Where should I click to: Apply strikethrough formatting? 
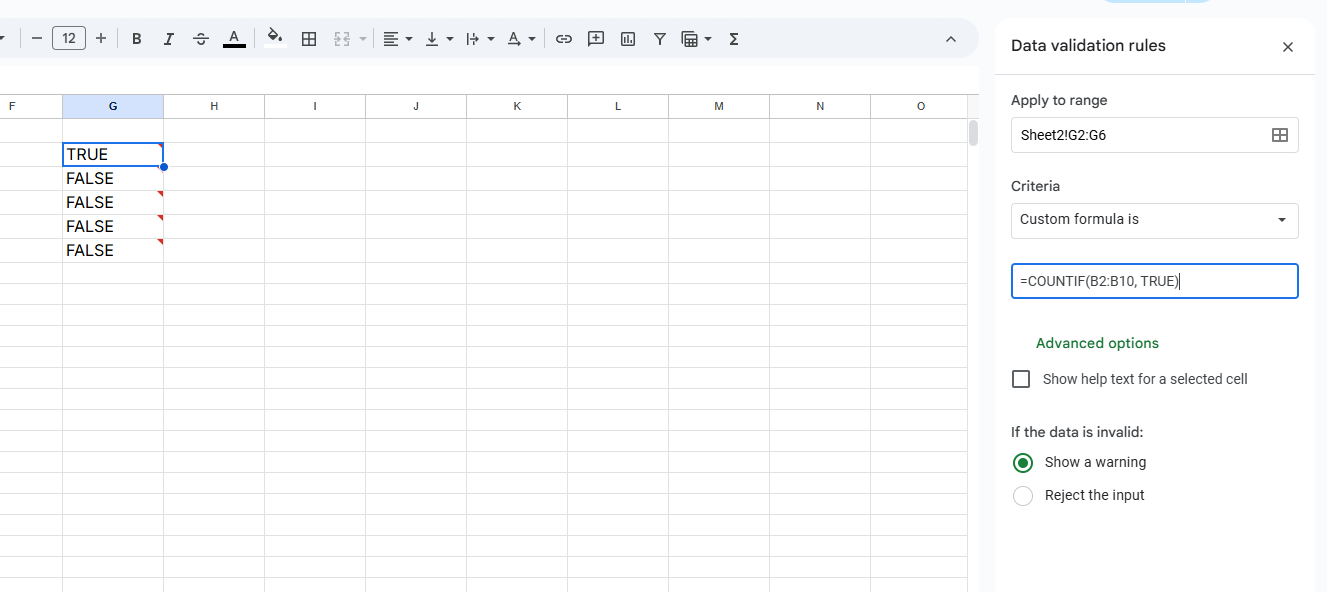click(201, 39)
